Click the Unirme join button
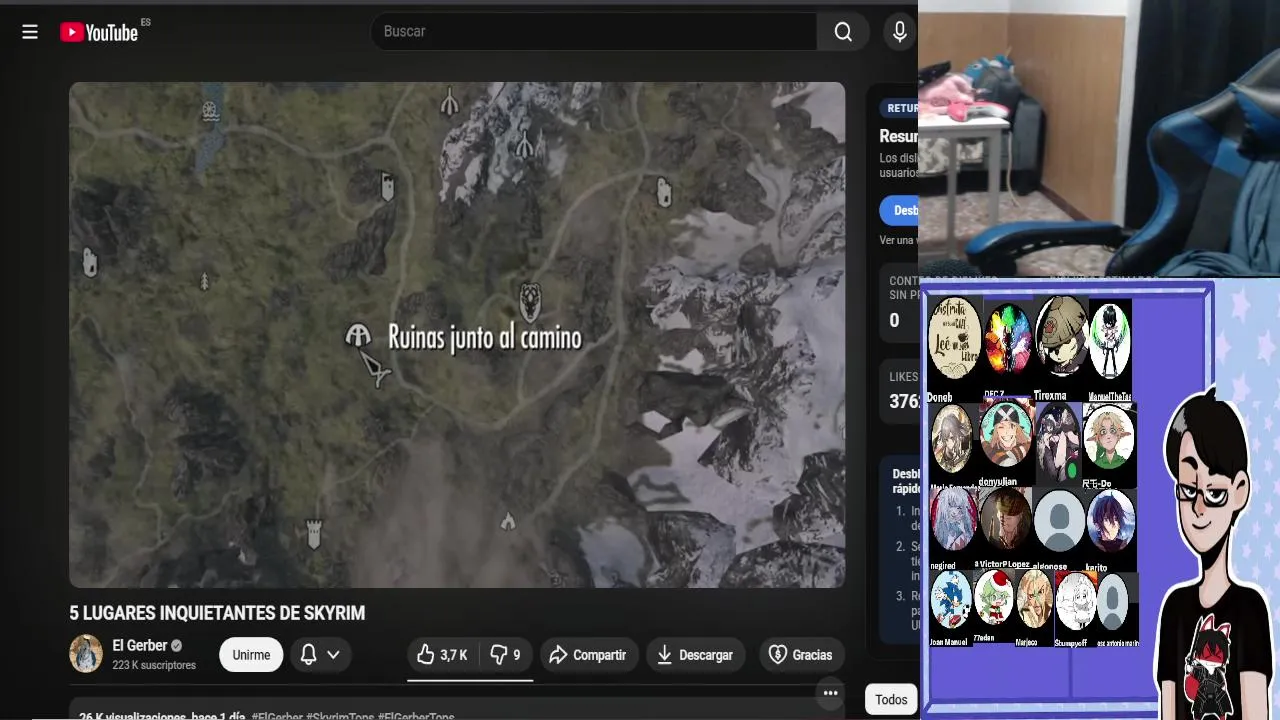This screenshot has height=720, width=1280. (251, 655)
